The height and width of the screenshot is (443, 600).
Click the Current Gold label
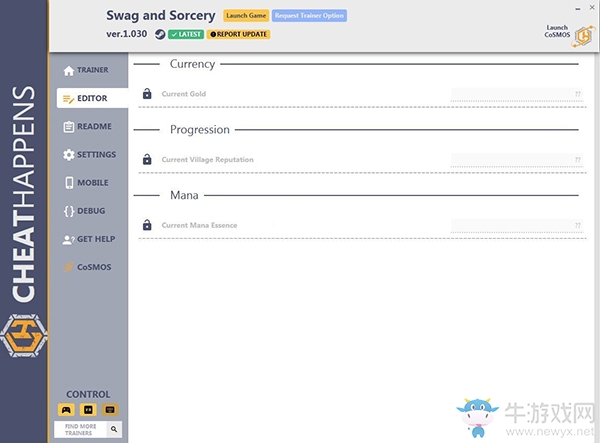coord(184,94)
